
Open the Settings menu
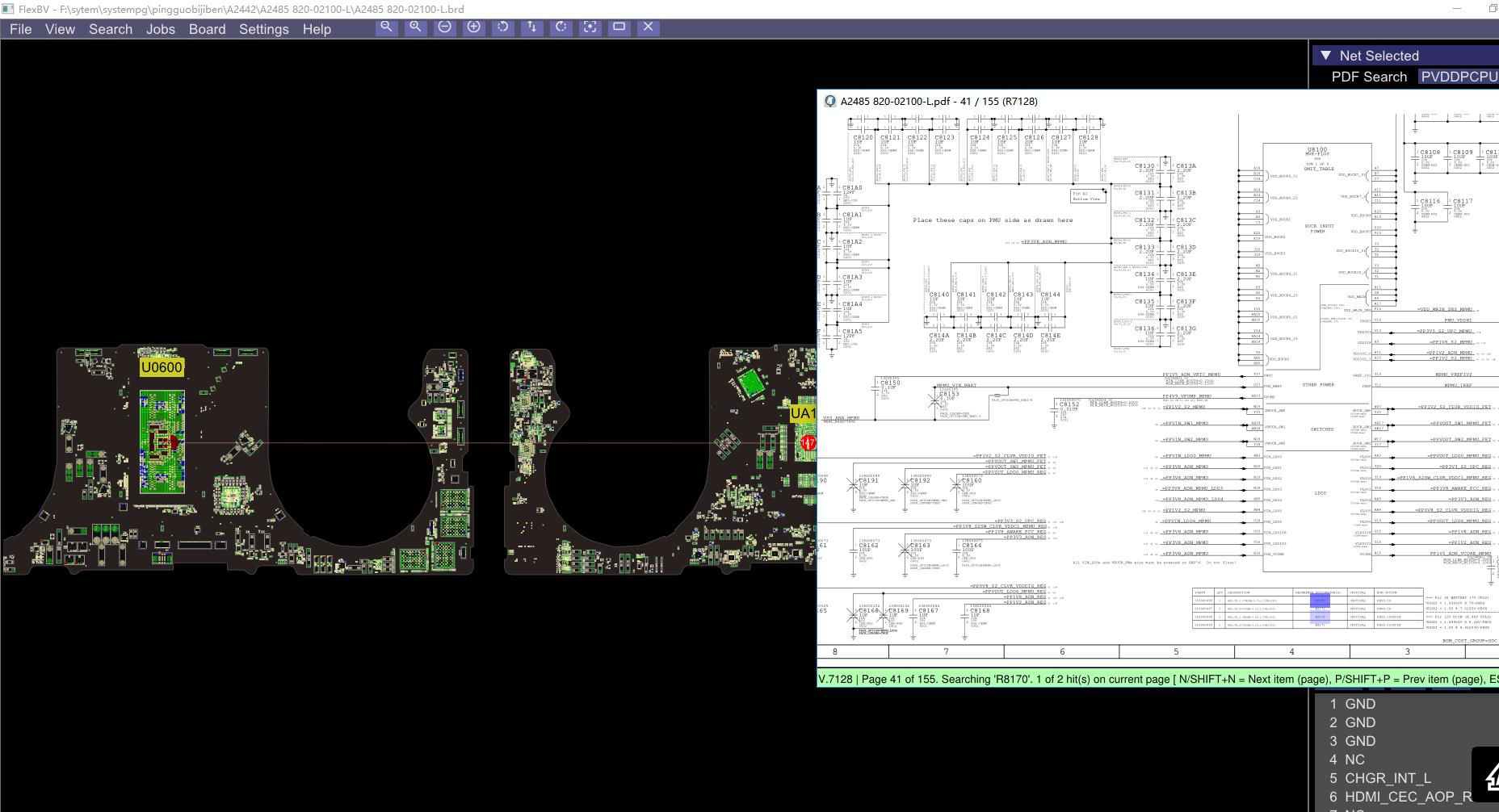click(263, 29)
